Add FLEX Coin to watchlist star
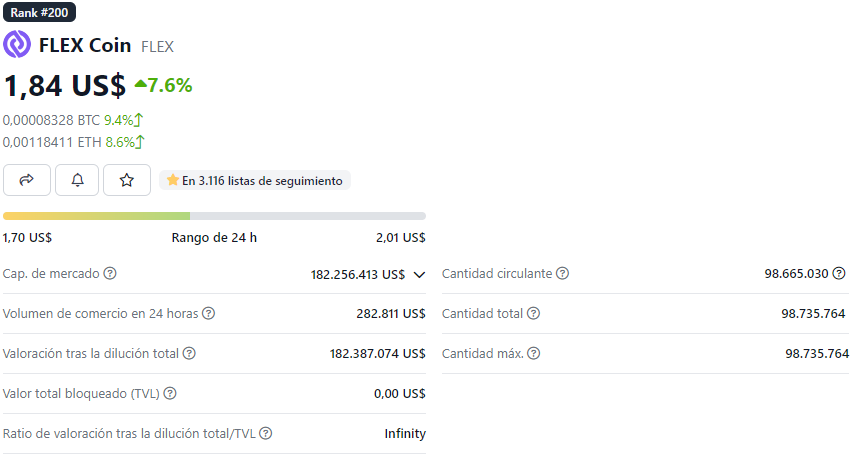This screenshot has width=855, height=459. click(127, 180)
